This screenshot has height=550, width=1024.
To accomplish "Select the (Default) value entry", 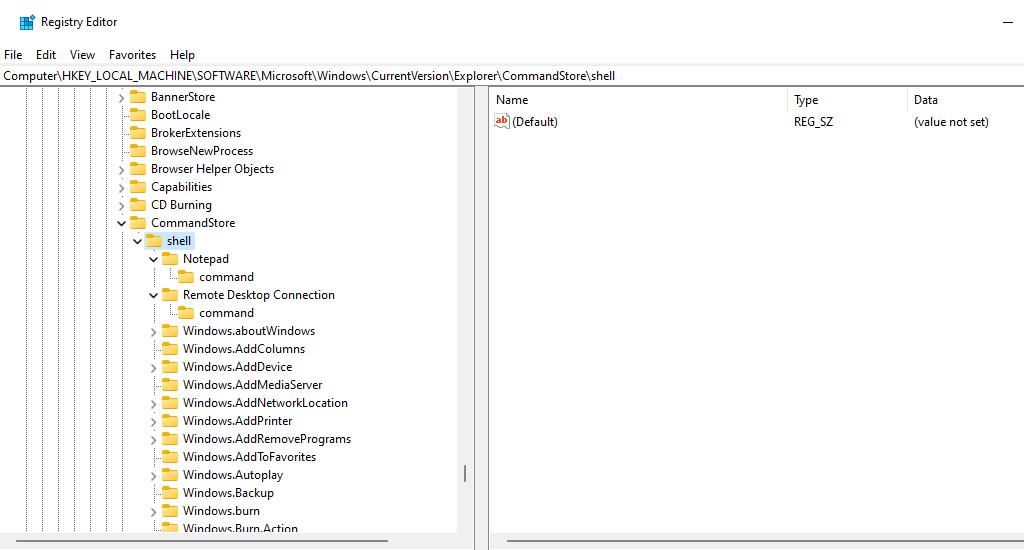I will pyautogui.click(x=535, y=121).
